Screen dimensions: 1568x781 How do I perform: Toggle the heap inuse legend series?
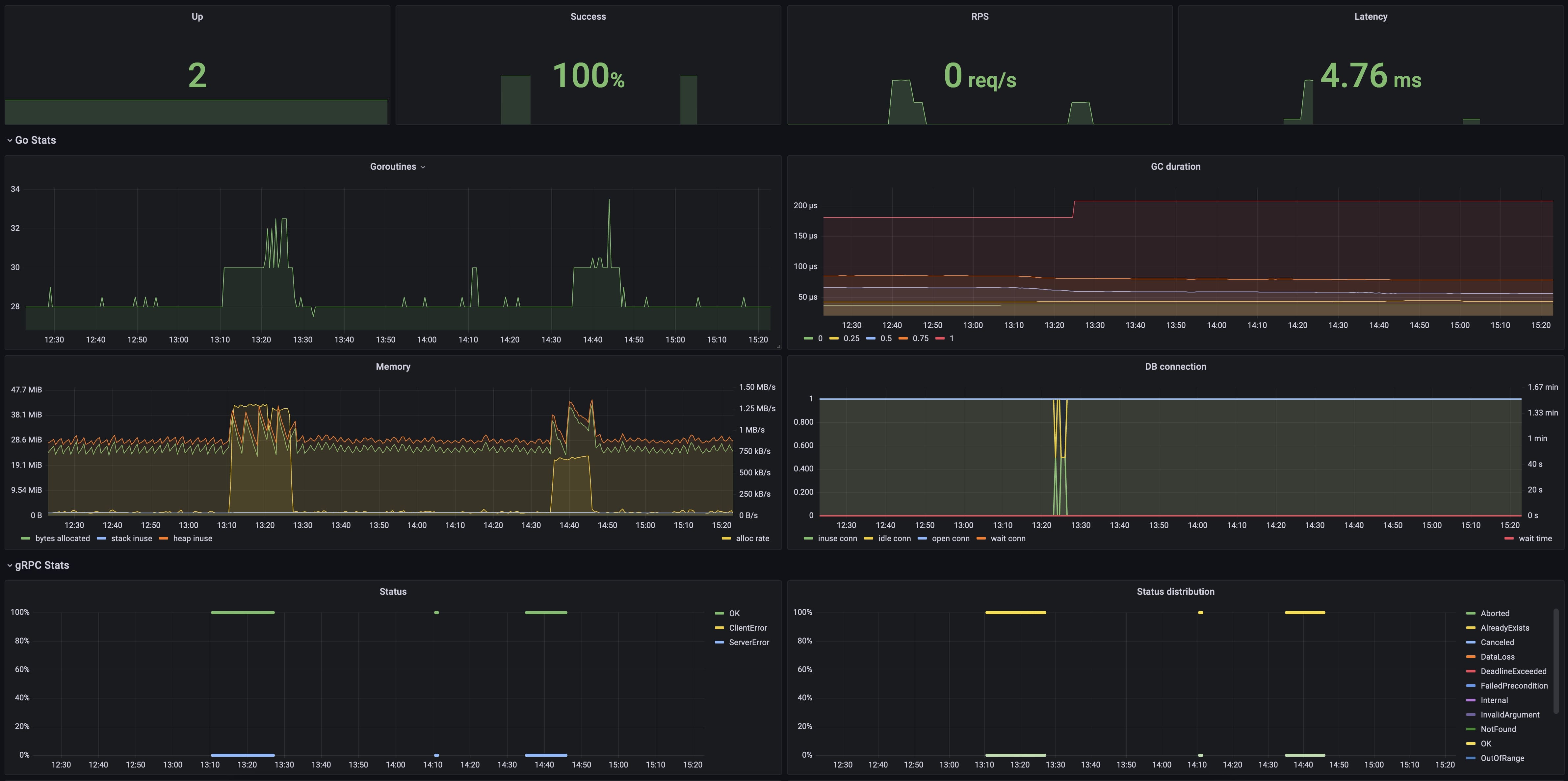pos(192,539)
